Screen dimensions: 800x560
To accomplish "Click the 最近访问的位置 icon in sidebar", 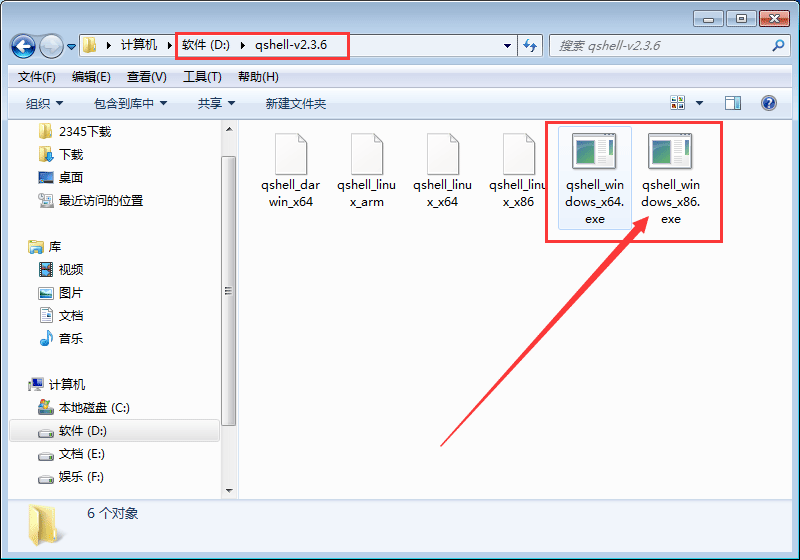I will pyautogui.click(x=46, y=200).
